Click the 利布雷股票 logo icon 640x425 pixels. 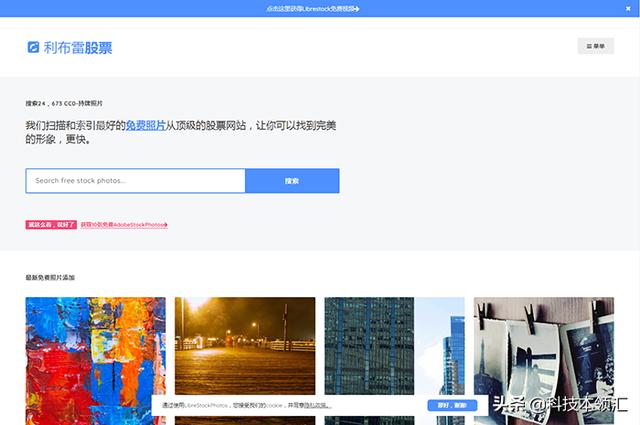[33, 47]
